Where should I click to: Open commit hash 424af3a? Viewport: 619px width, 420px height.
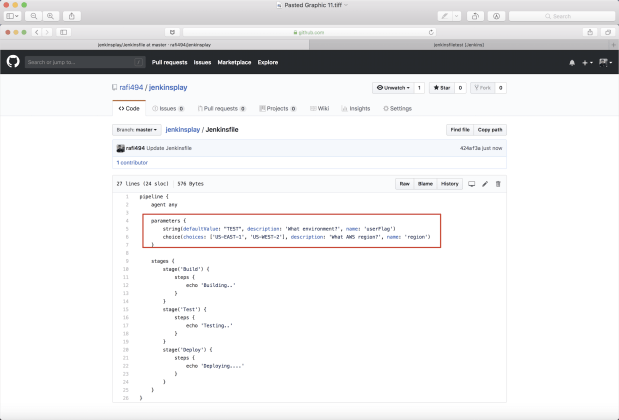point(470,148)
